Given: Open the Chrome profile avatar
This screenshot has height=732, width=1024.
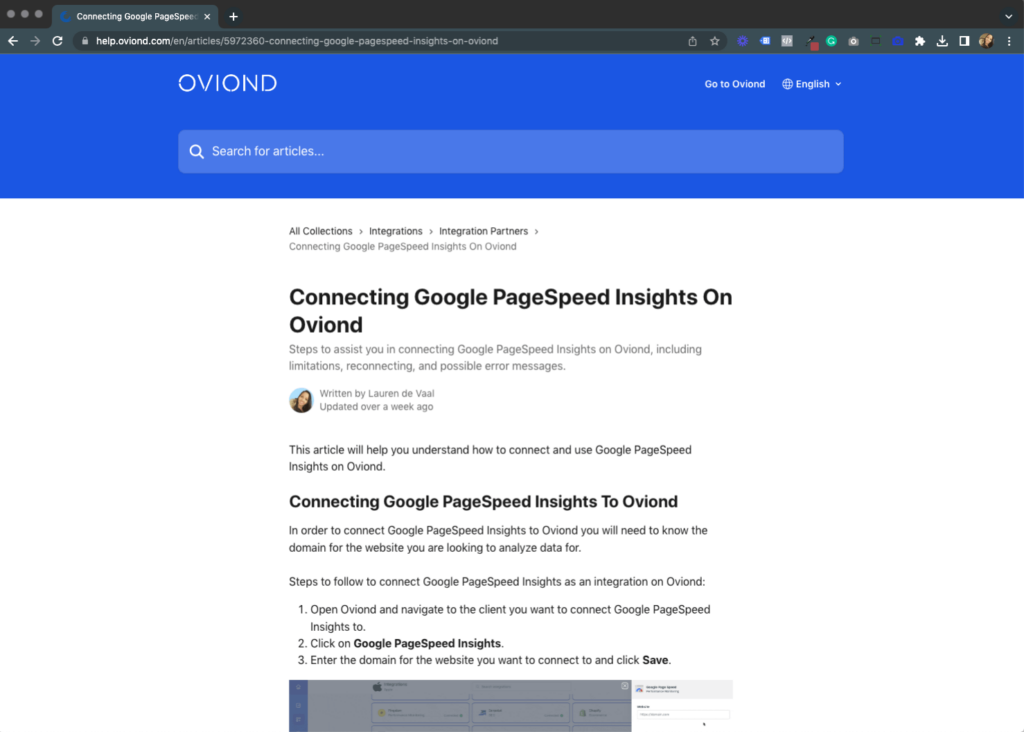Looking at the screenshot, I should 986,41.
